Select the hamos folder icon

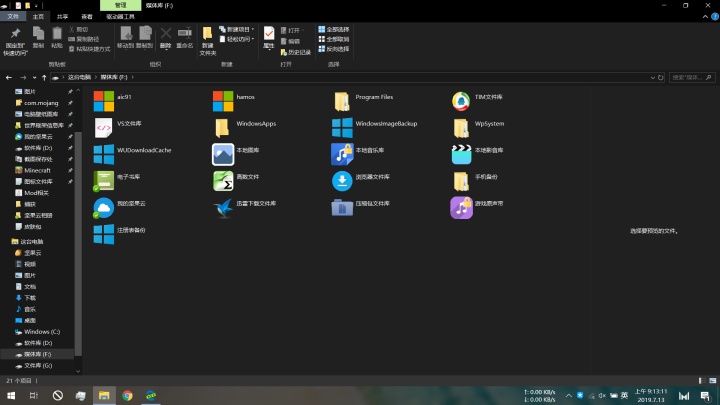(223, 101)
